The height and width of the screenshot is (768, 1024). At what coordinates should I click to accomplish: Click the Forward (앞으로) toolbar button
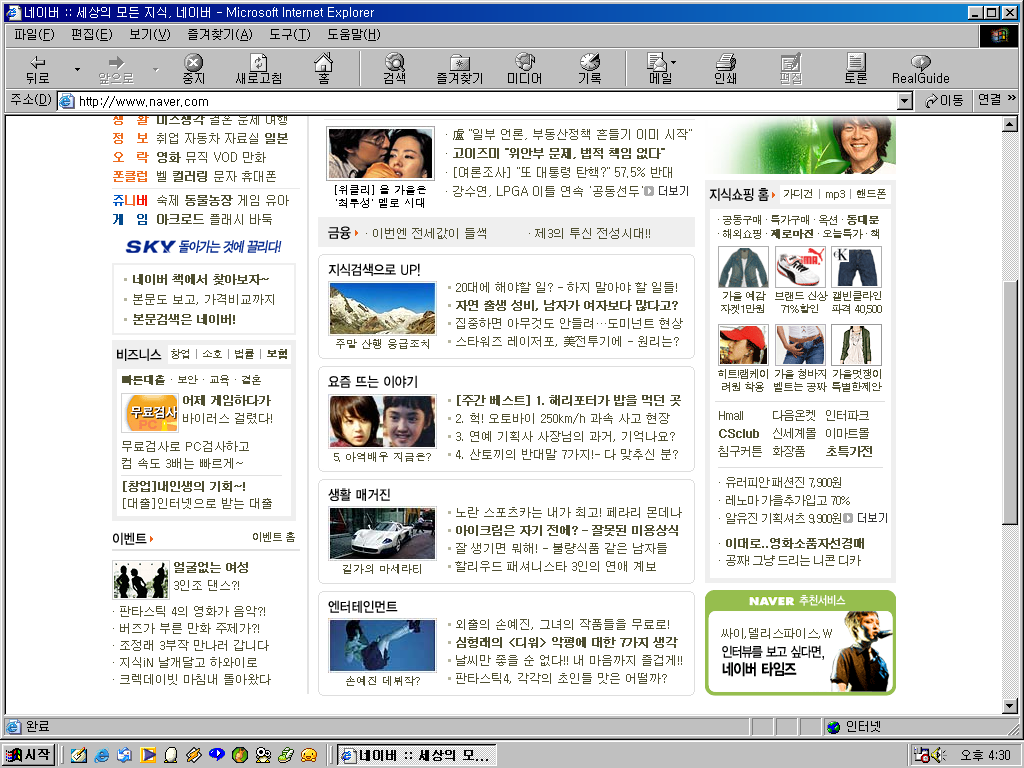[116, 69]
